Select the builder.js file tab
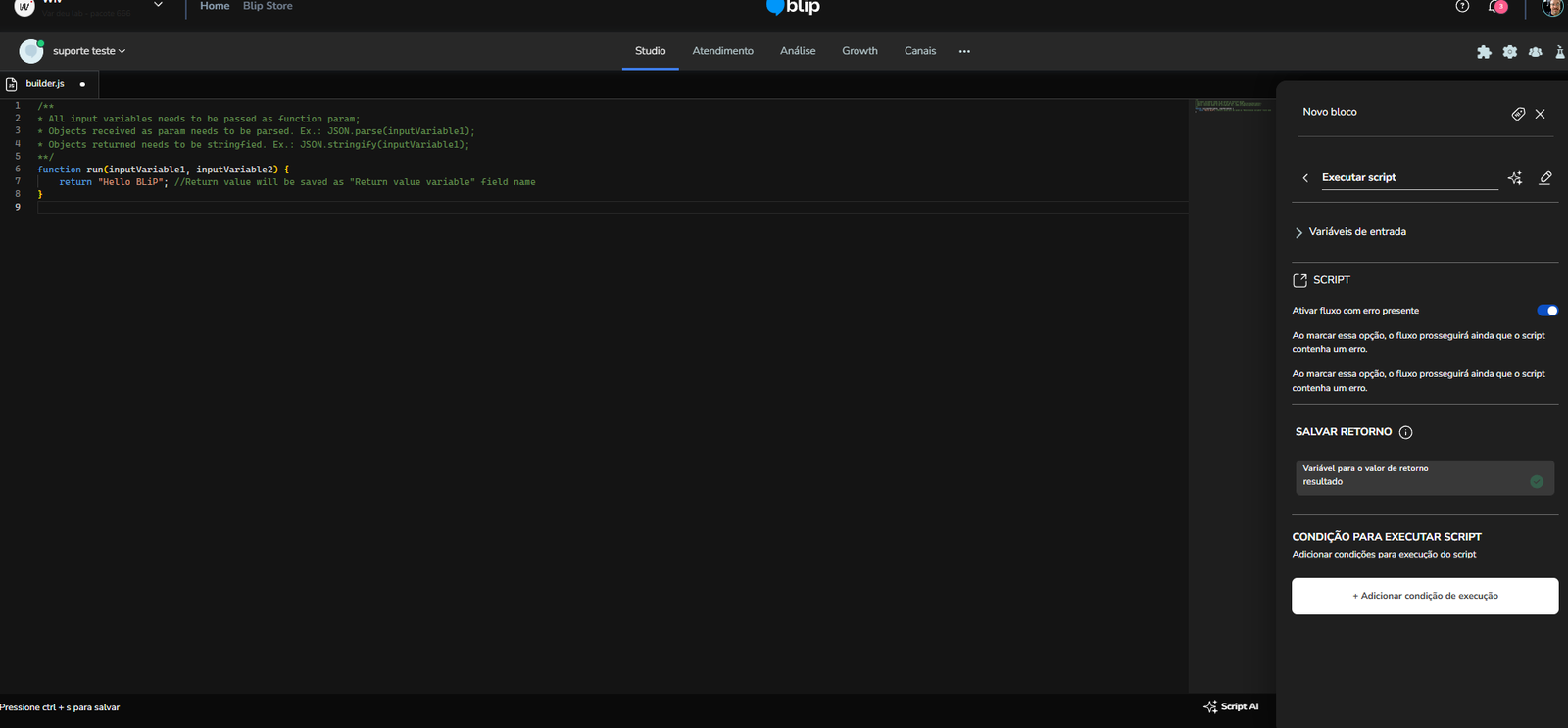 (49, 84)
